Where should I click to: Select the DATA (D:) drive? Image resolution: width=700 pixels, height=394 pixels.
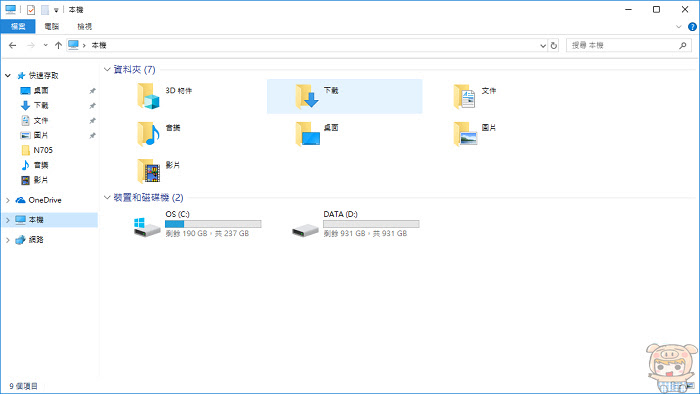pyautogui.click(x=355, y=224)
